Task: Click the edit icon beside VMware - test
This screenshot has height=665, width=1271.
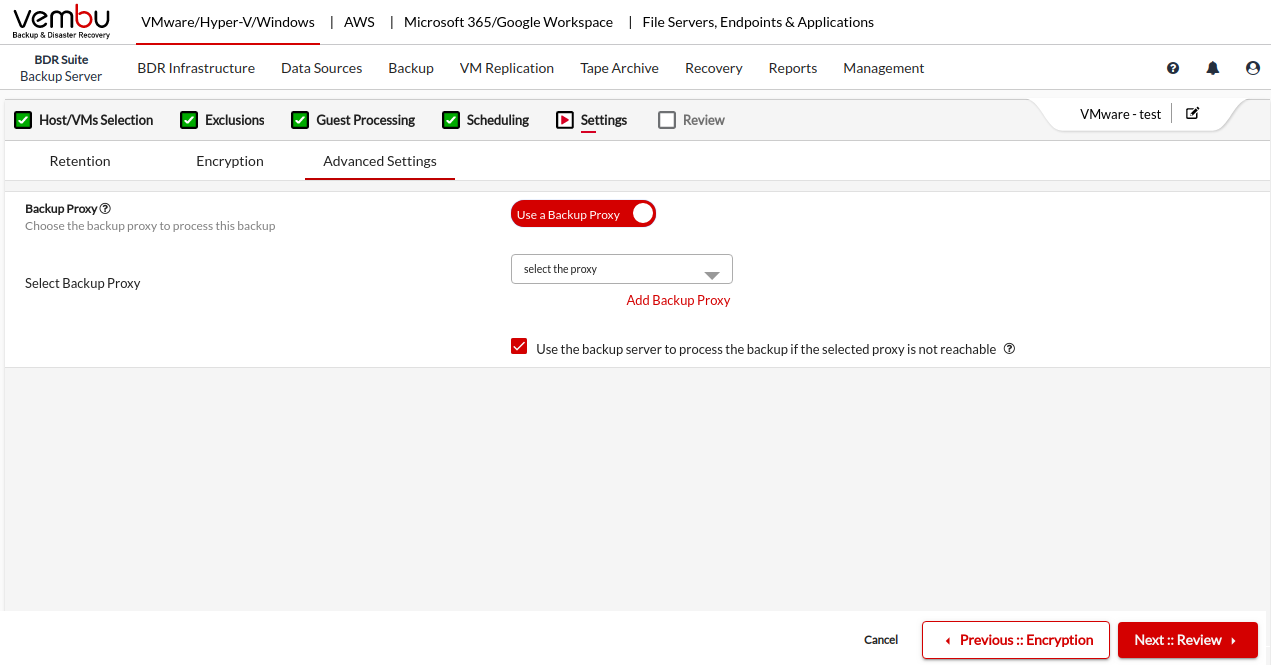Action: click(1192, 113)
